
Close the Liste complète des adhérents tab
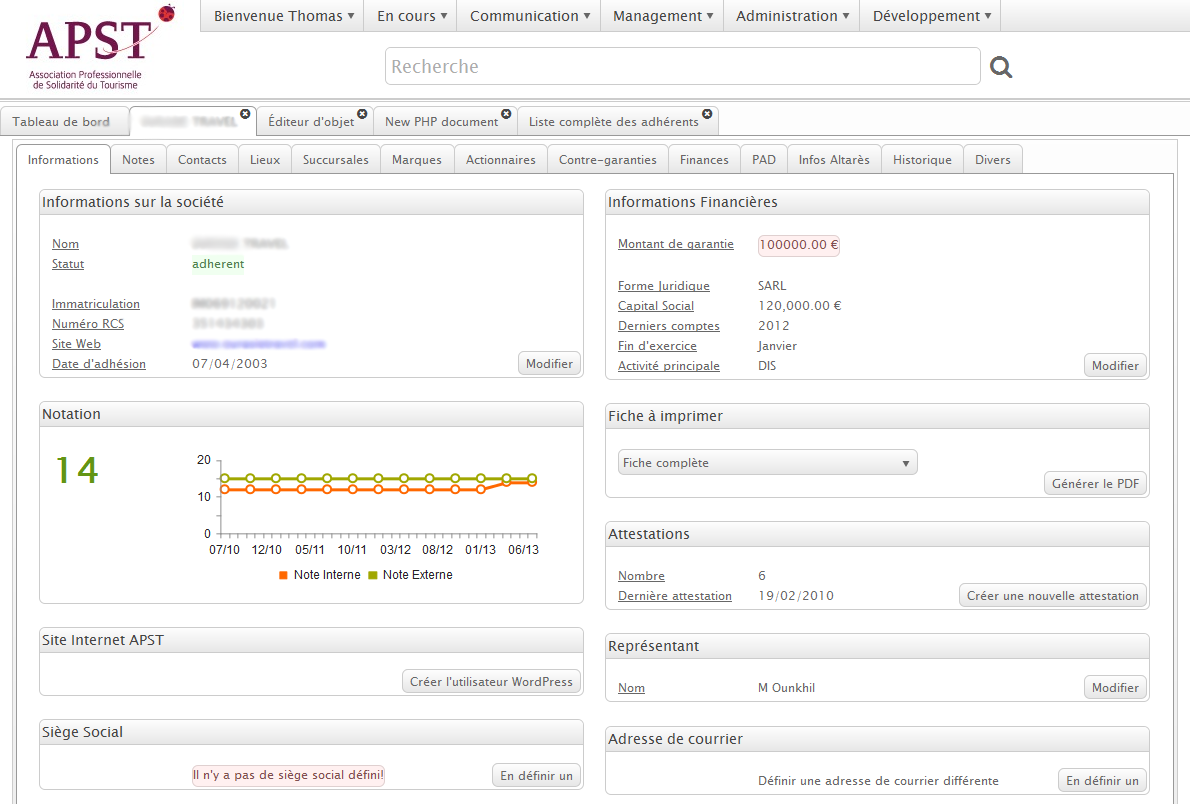point(707,114)
